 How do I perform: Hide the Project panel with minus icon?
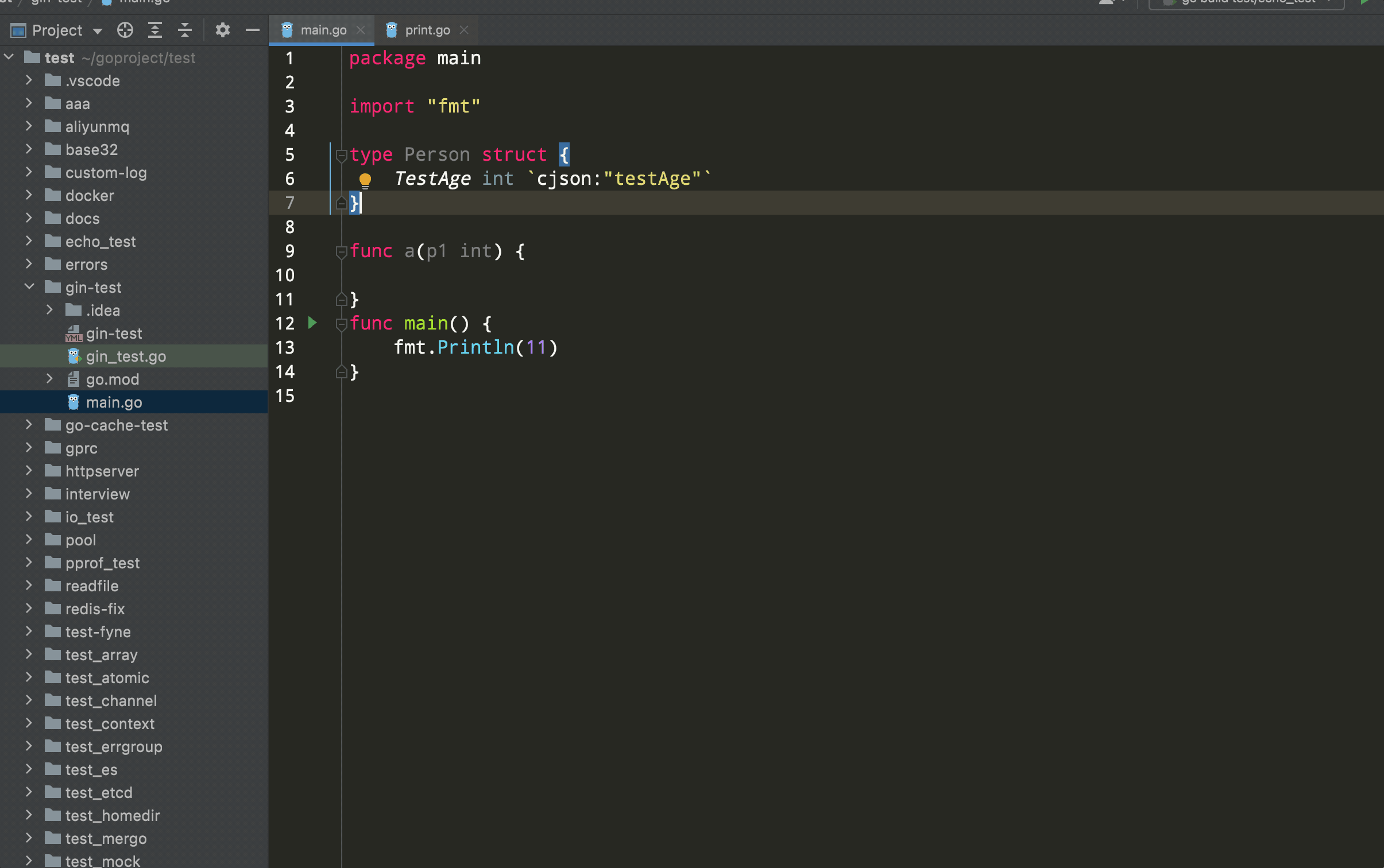point(252,30)
